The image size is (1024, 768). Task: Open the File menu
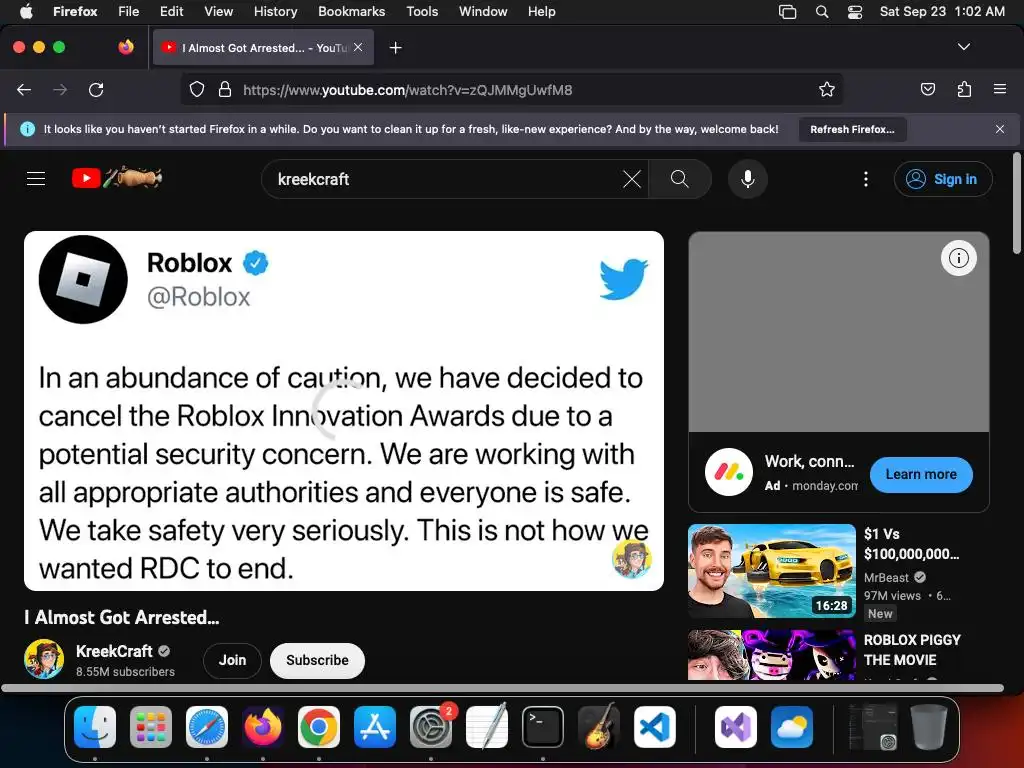pos(129,12)
